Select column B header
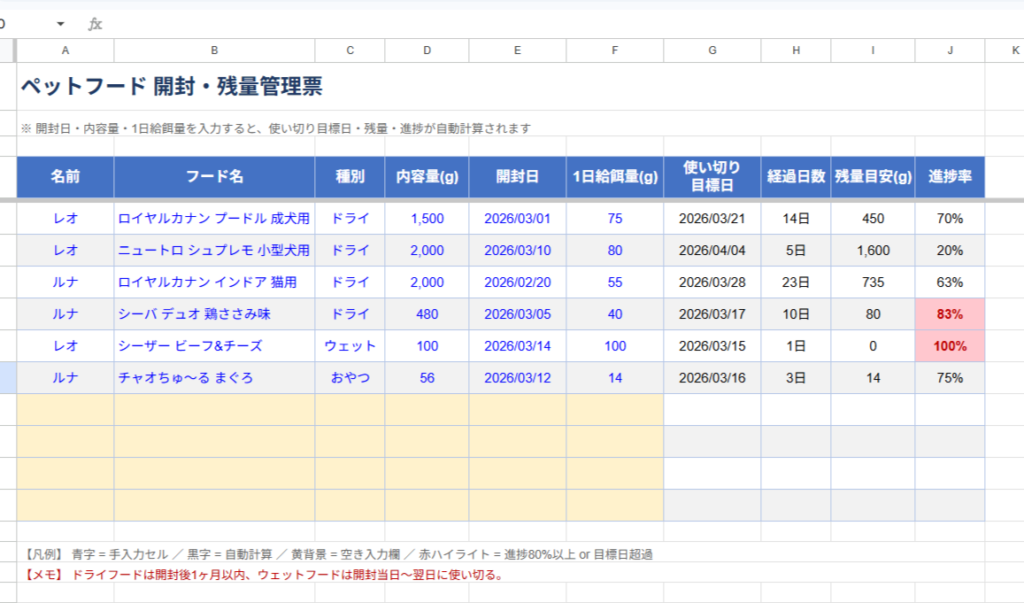This screenshot has width=1024, height=603. click(214, 50)
